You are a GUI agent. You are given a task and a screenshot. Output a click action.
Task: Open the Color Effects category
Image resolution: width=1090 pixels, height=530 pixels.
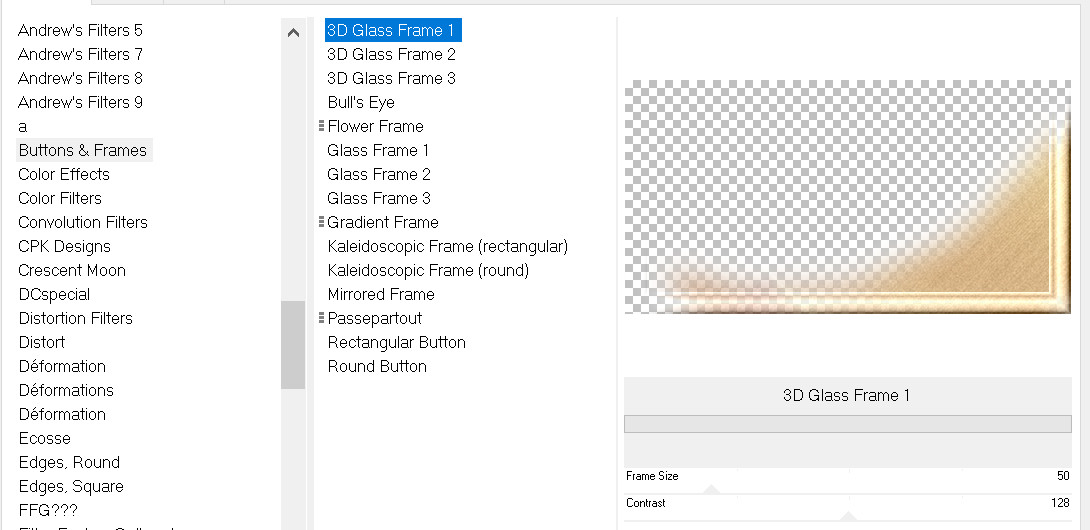(x=64, y=174)
